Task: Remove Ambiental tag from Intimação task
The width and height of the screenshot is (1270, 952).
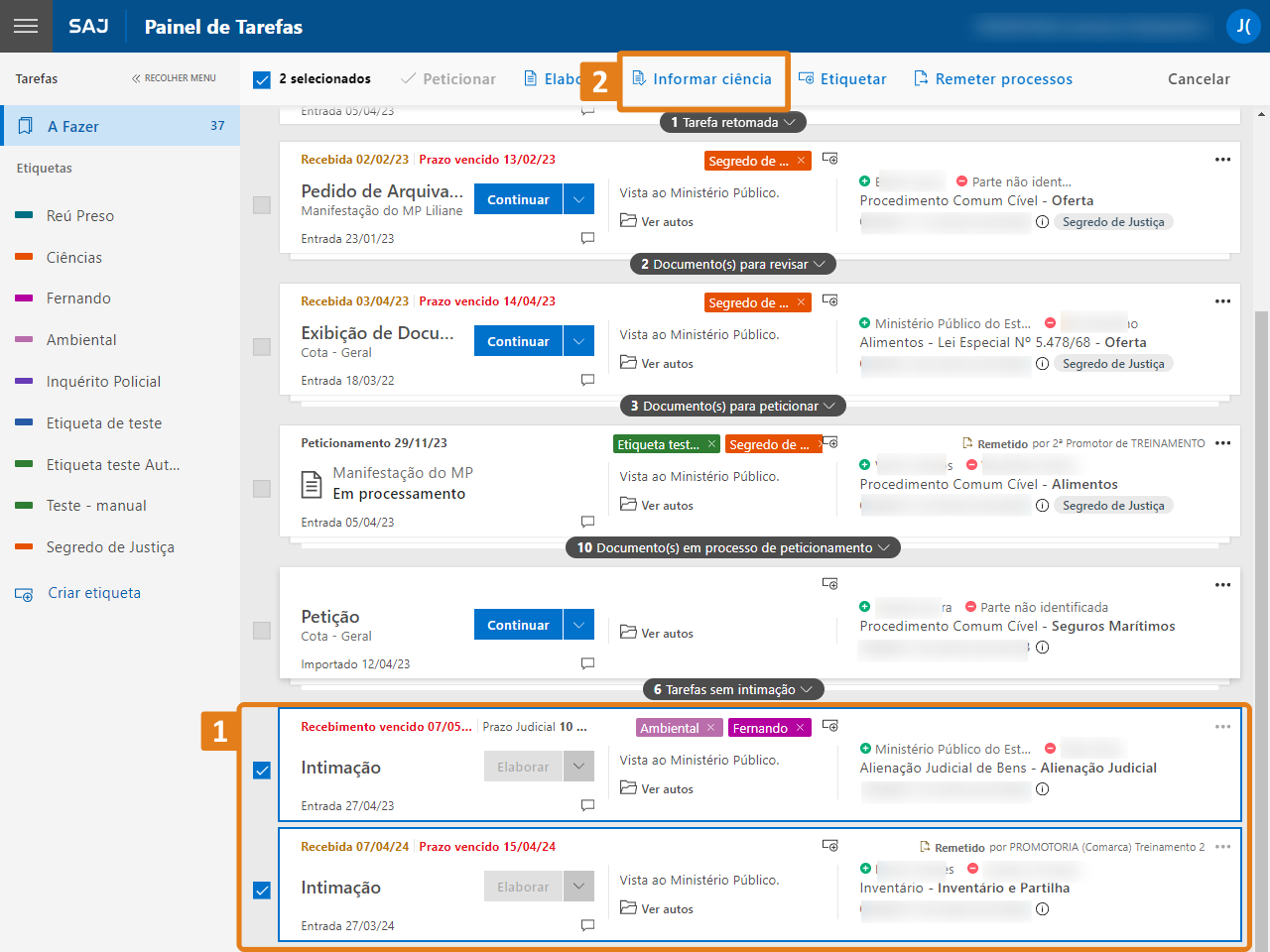Action: (710, 728)
